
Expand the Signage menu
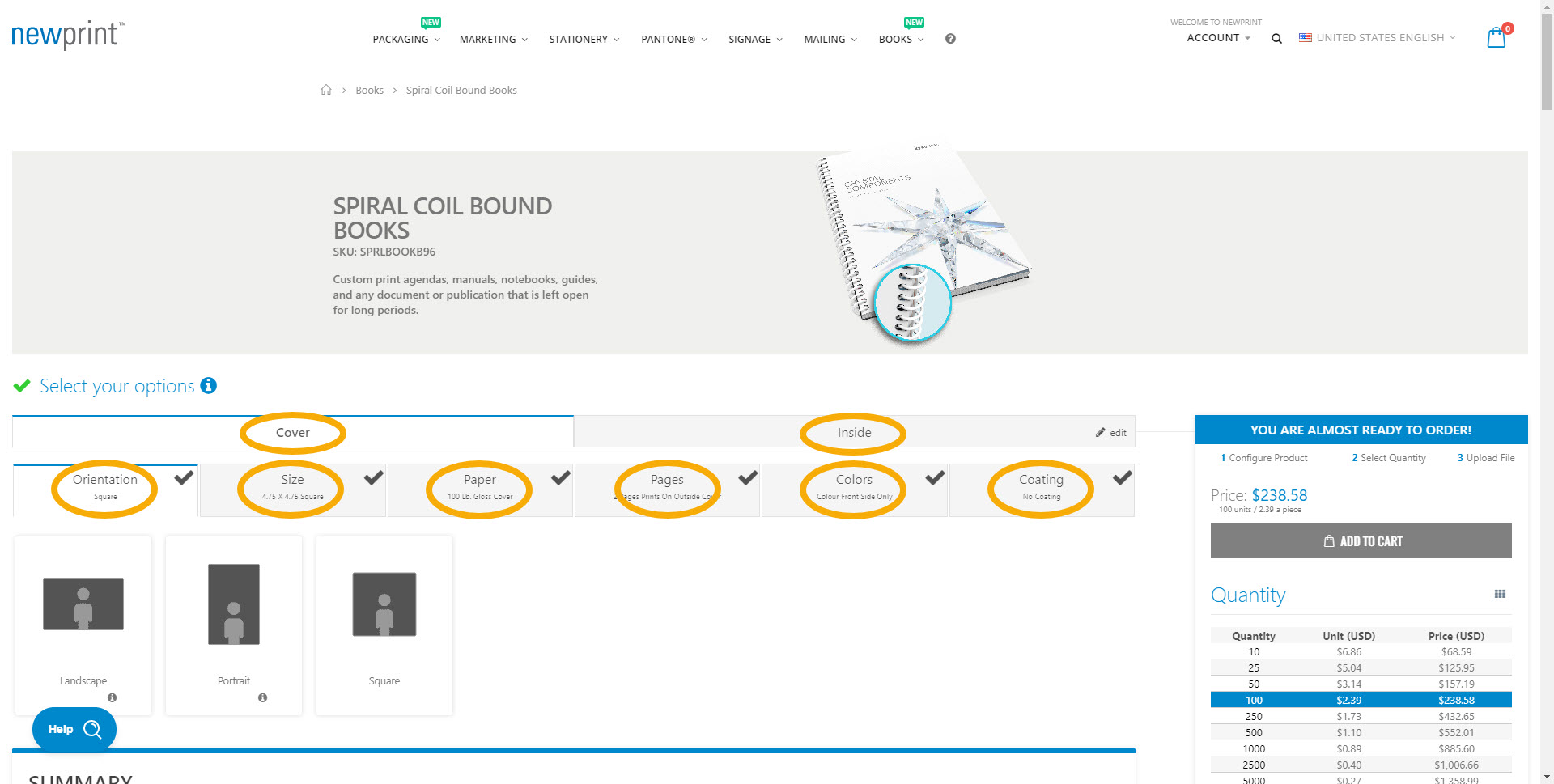[755, 39]
